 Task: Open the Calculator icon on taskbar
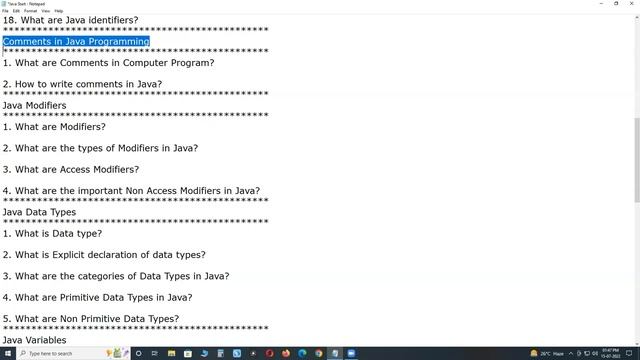(220, 353)
